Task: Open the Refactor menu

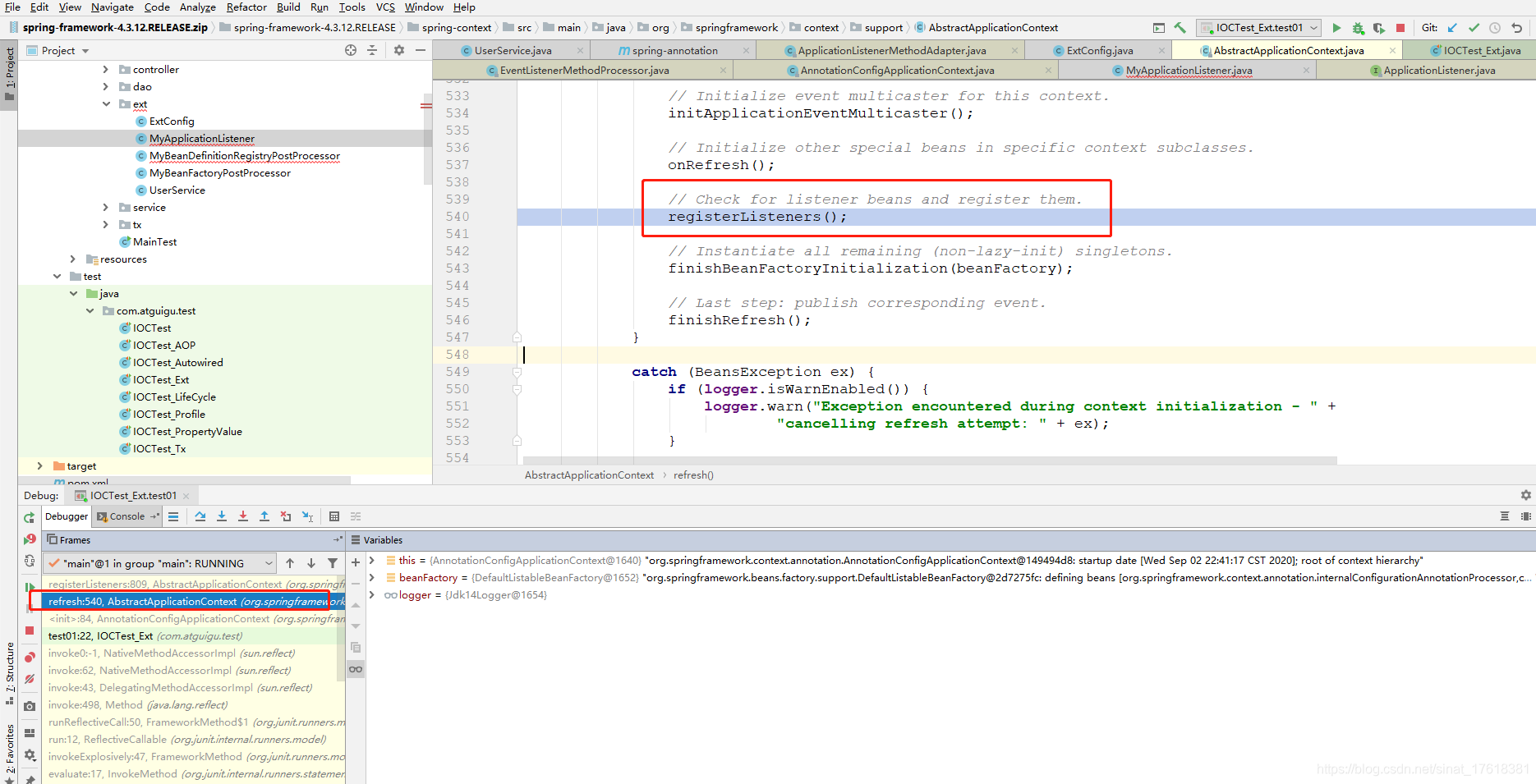Action: point(246,7)
